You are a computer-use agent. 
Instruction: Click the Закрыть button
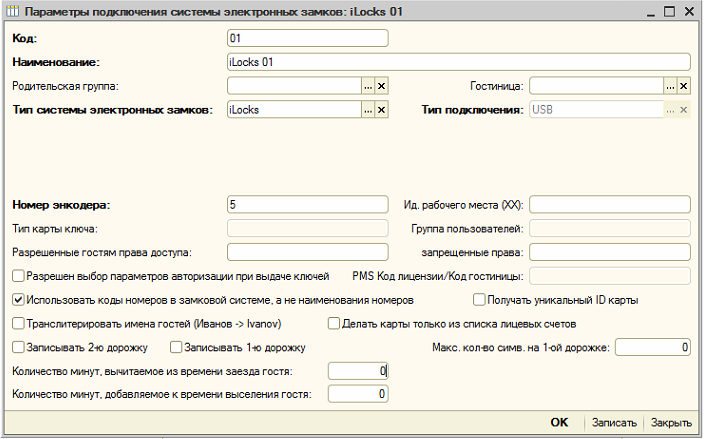pyautogui.click(x=671, y=422)
